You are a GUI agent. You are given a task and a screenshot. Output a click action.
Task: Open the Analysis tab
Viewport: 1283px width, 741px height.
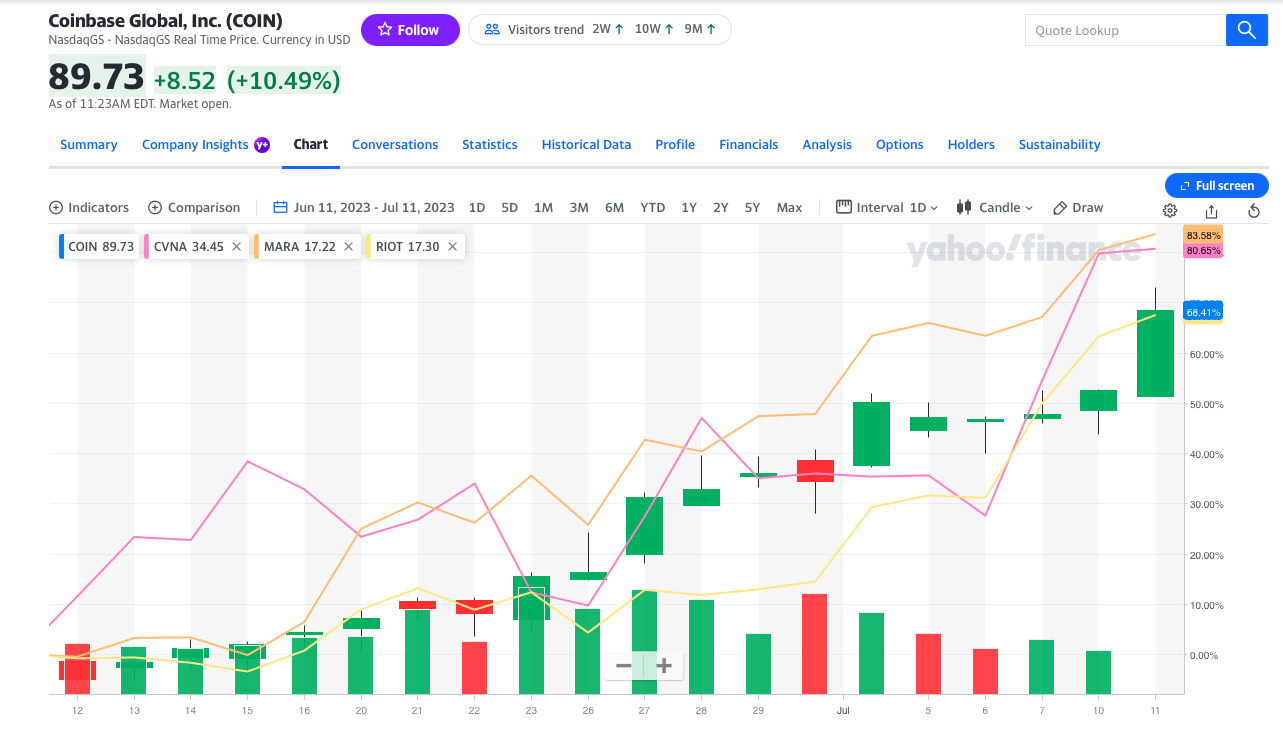[x=827, y=144]
